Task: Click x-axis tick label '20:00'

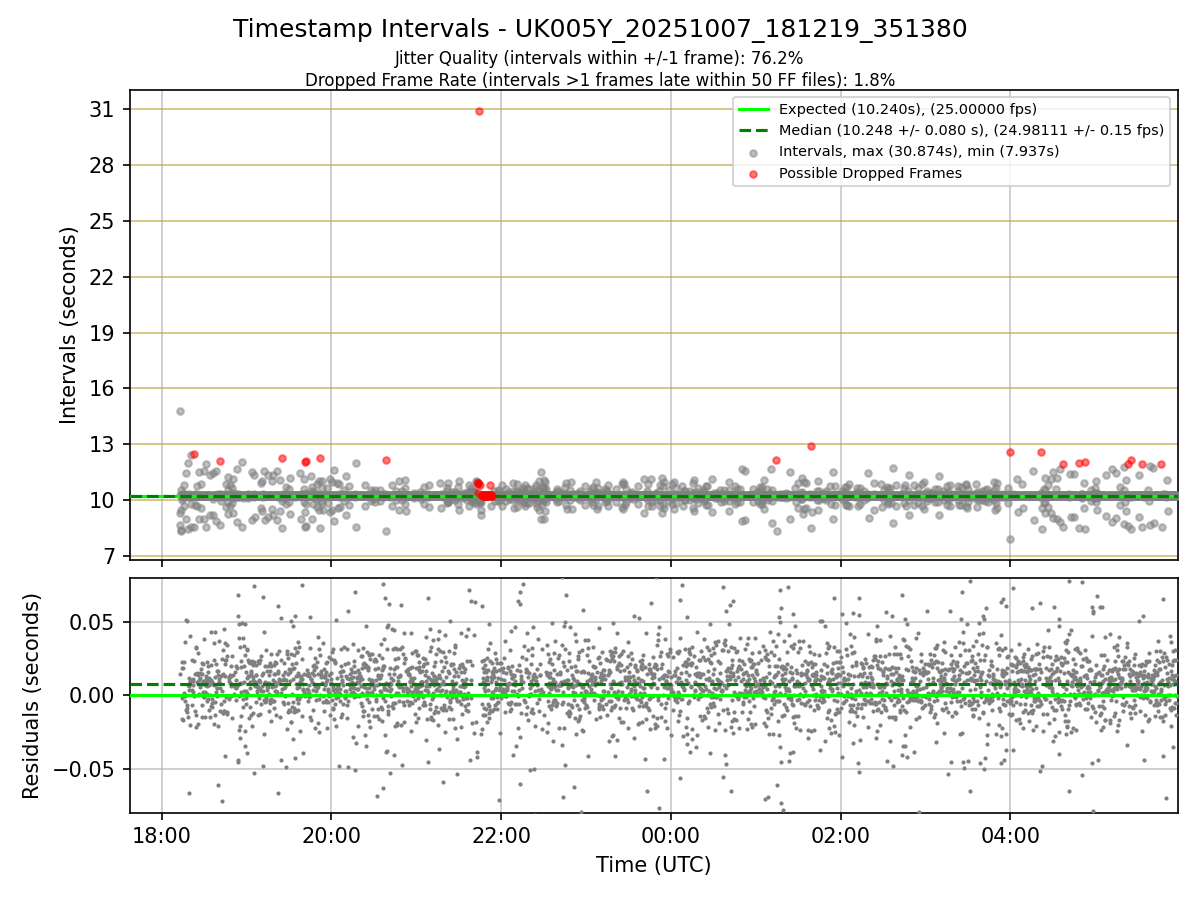Action: [331, 835]
